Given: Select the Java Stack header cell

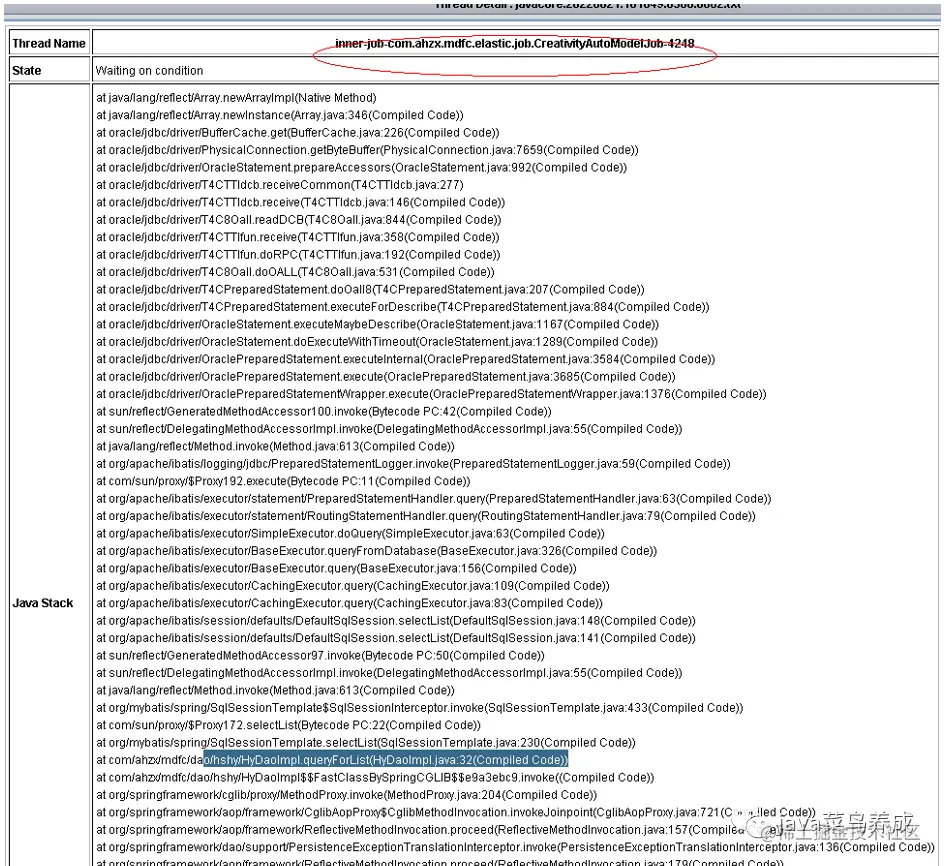Looking at the screenshot, I should [49, 603].
